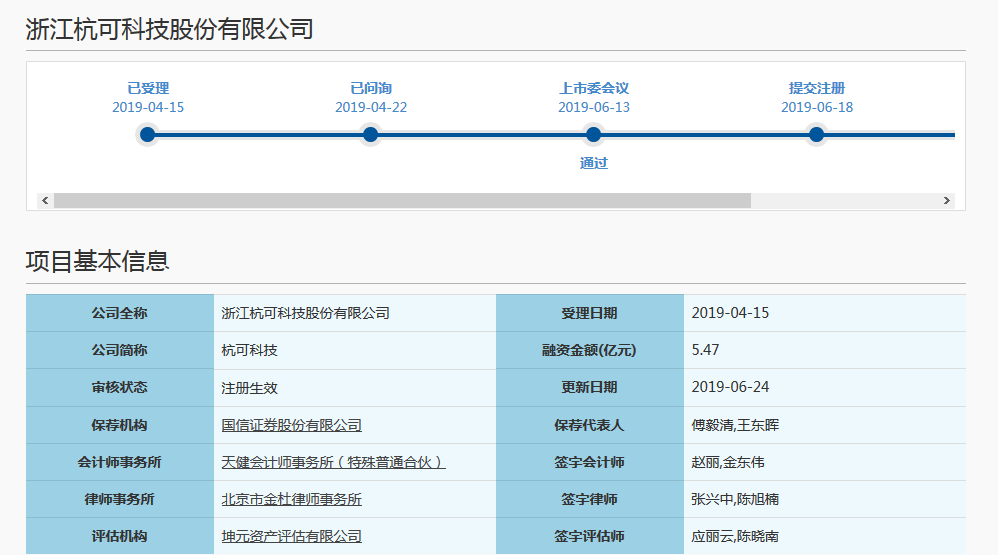Click the 签字会计师 header cell
The height and width of the screenshot is (555, 998).
coord(589,462)
